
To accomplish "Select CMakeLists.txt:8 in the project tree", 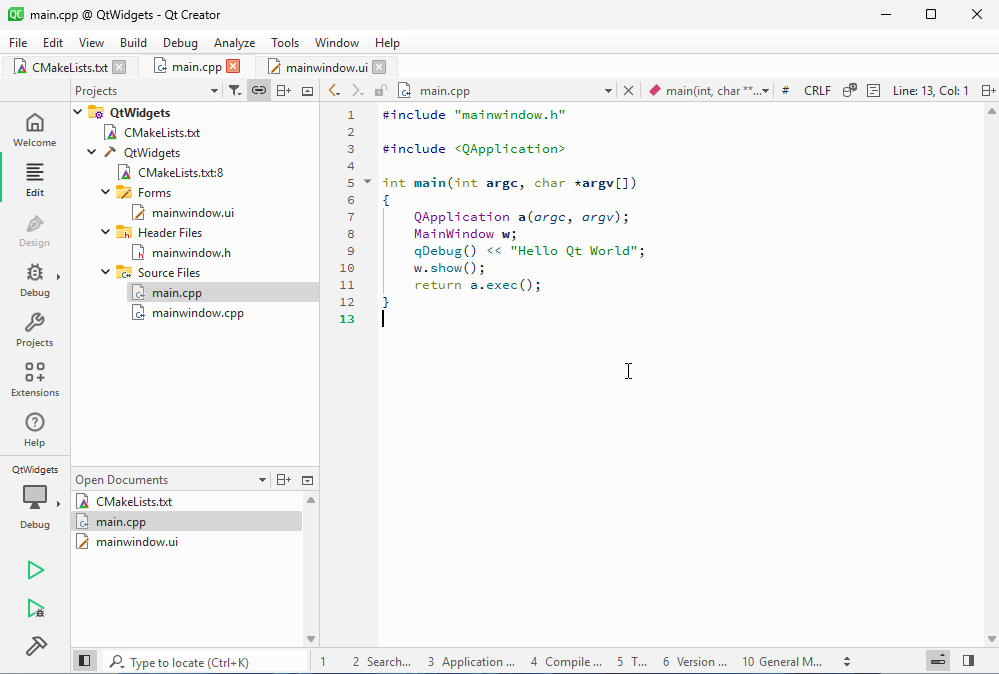I will [x=180, y=173].
